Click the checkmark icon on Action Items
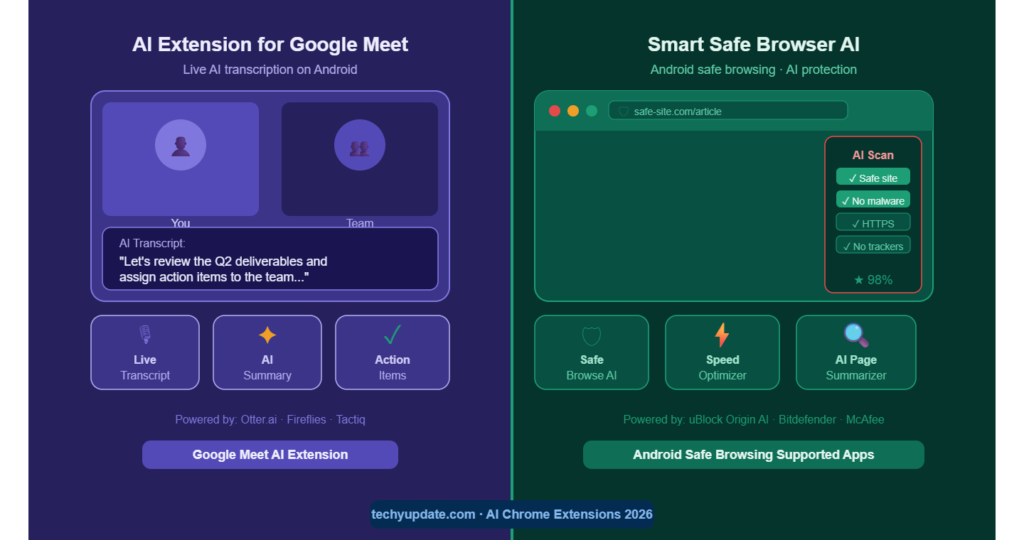Screen dimensions: 1024x540 click(392, 335)
